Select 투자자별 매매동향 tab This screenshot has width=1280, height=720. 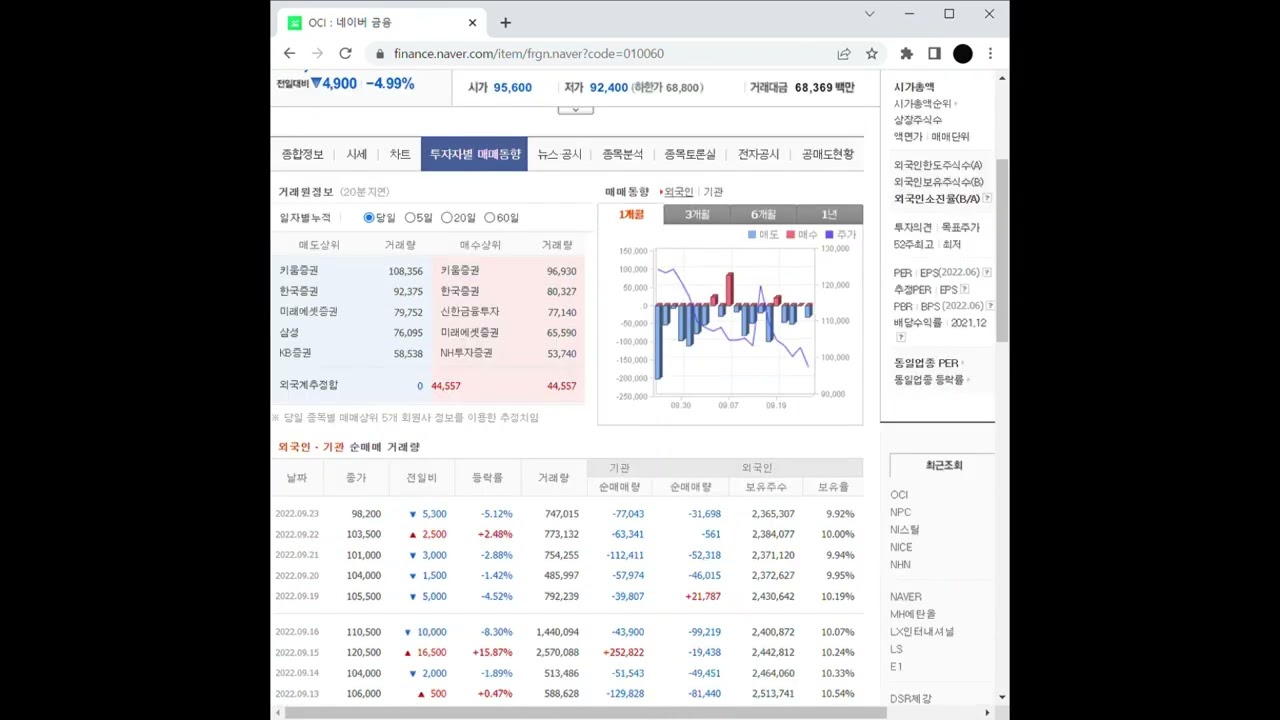pos(475,154)
